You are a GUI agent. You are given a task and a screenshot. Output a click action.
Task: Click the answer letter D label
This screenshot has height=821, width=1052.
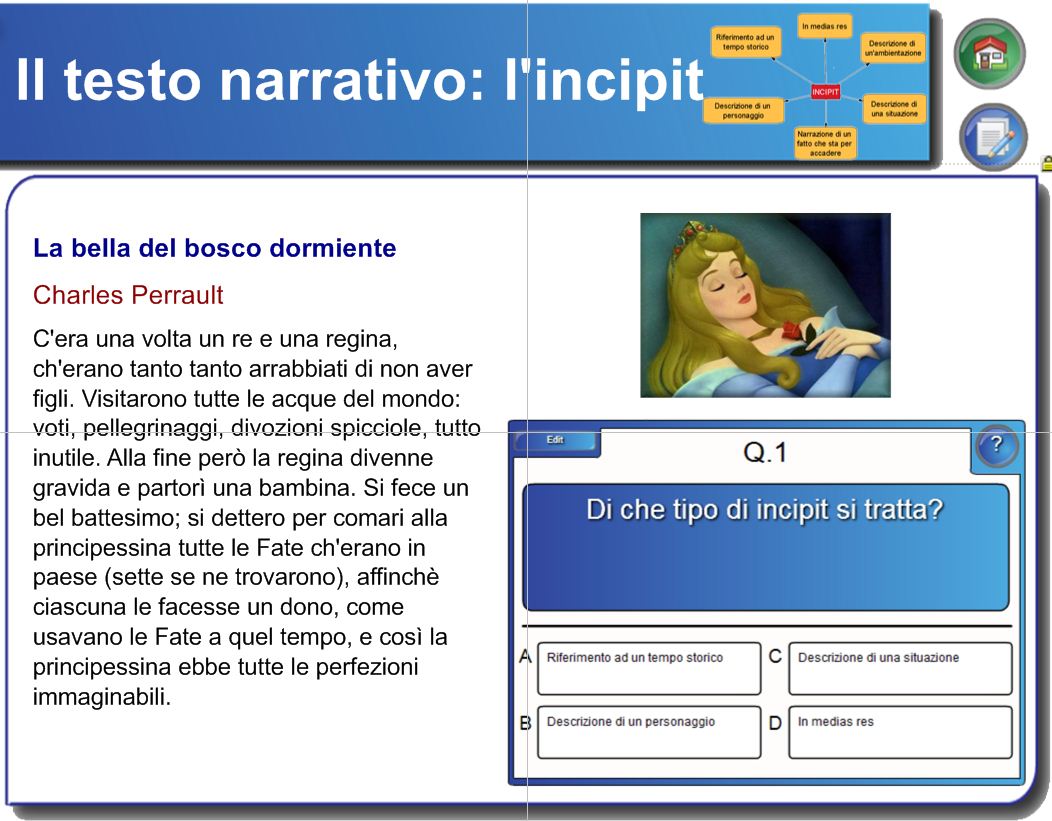click(x=775, y=723)
